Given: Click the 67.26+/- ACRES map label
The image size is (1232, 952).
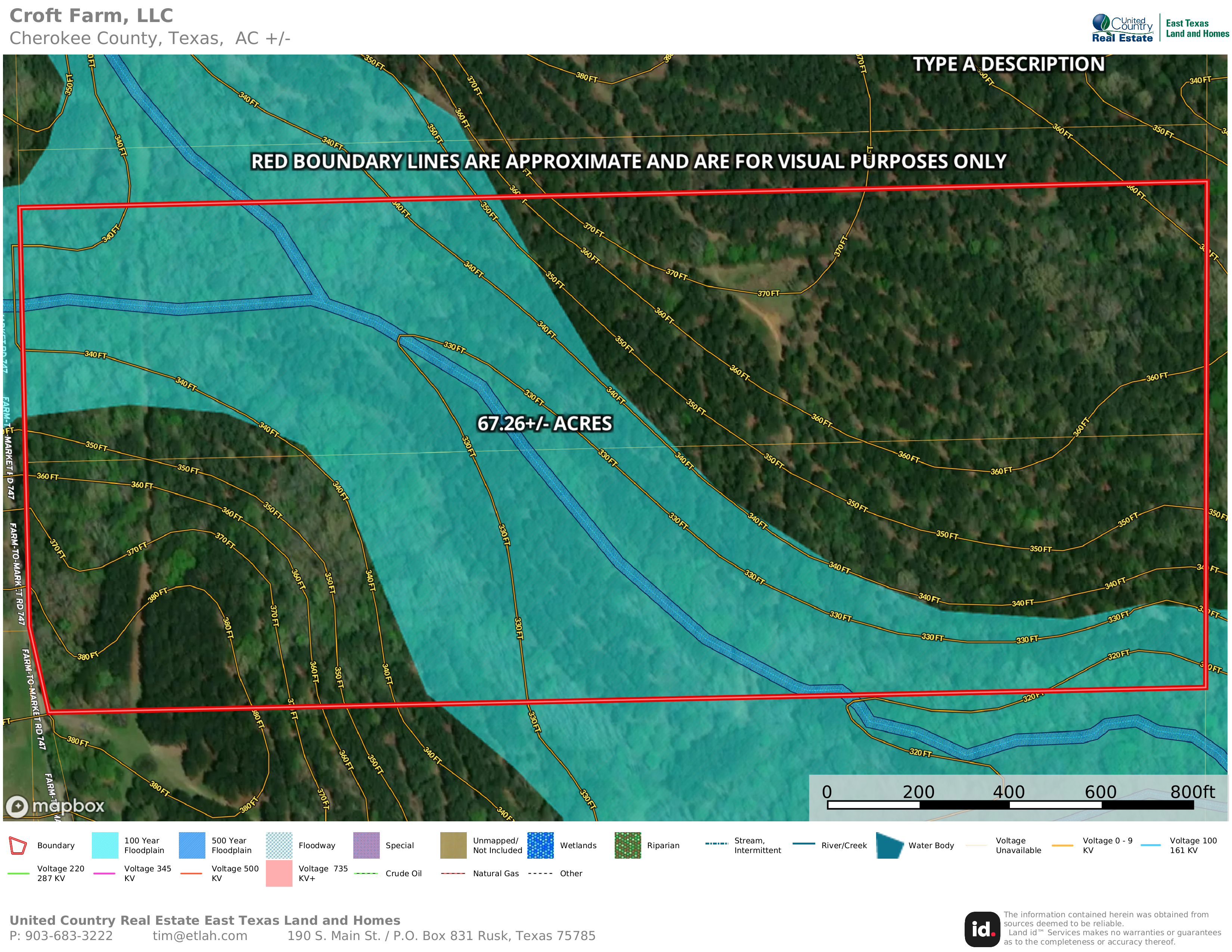Looking at the screenshot, I should point(544,424).
